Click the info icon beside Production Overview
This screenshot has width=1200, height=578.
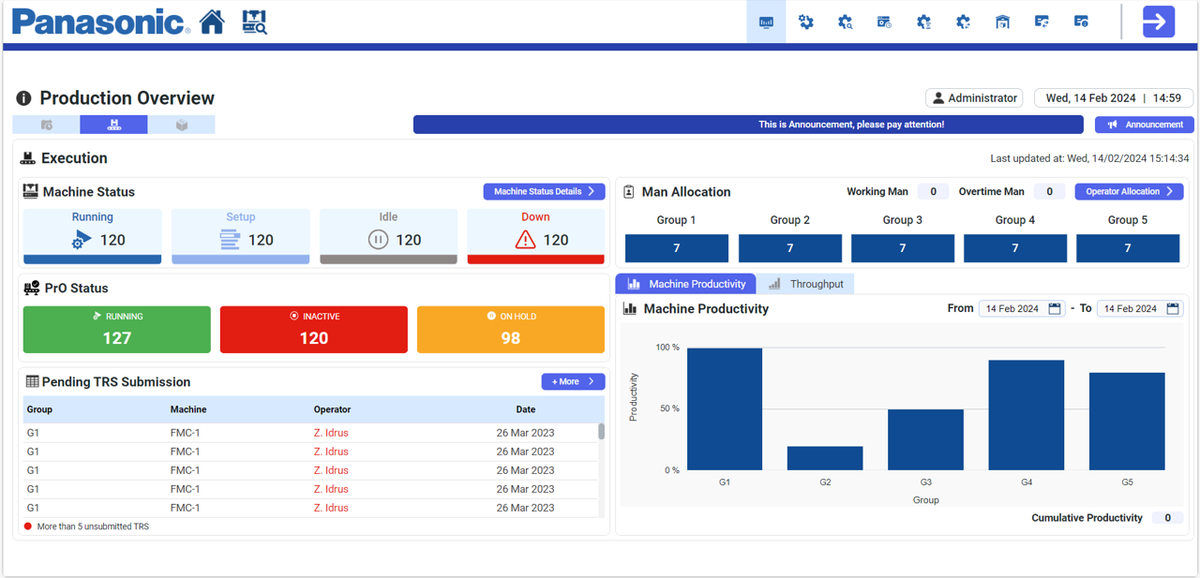pos(24,99)
